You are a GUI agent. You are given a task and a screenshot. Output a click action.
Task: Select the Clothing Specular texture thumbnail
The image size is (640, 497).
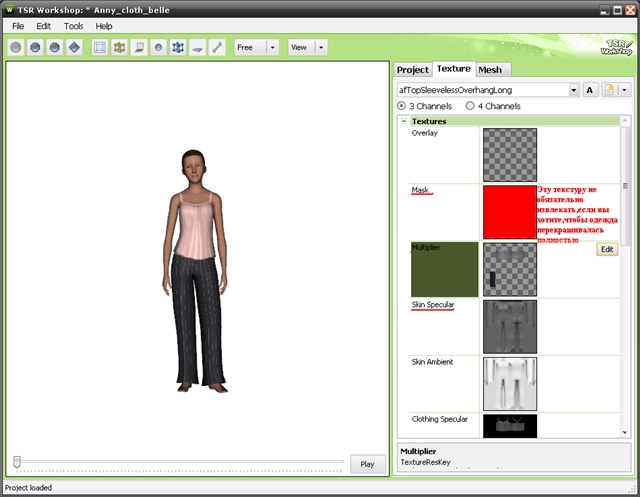(510, 426)
